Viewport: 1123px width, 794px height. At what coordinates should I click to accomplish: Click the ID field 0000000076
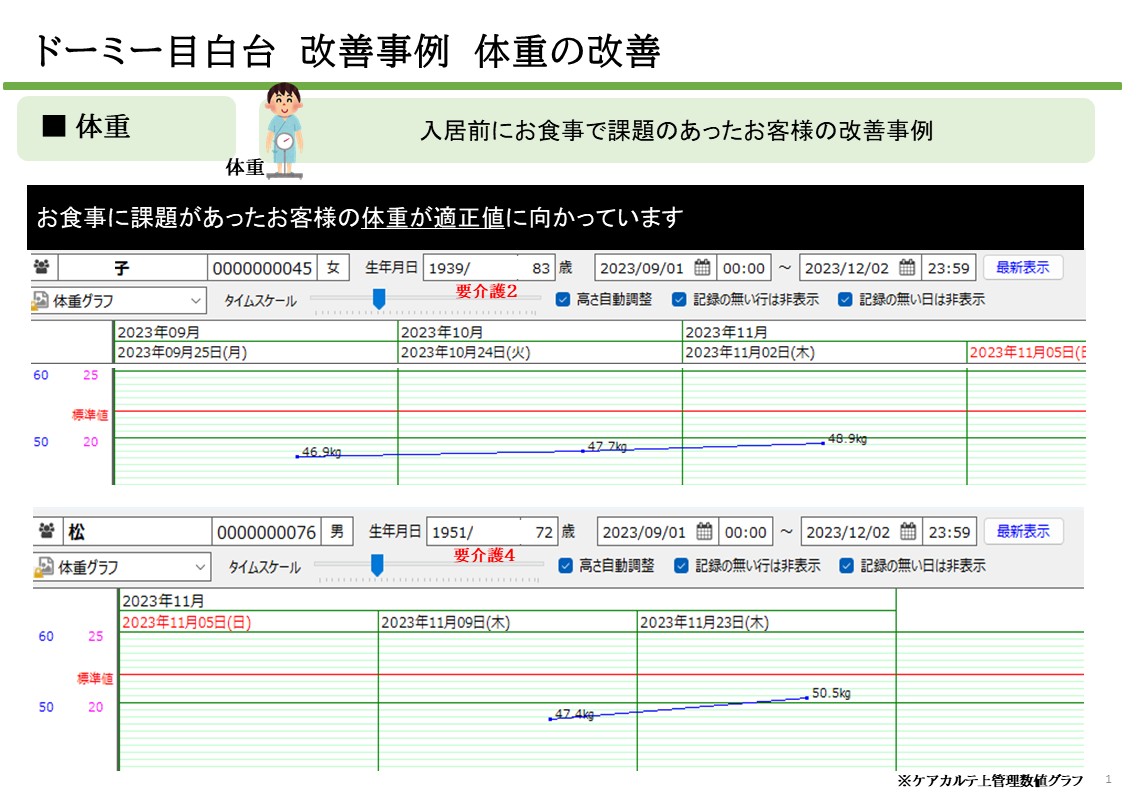click(x=266, y=532)
